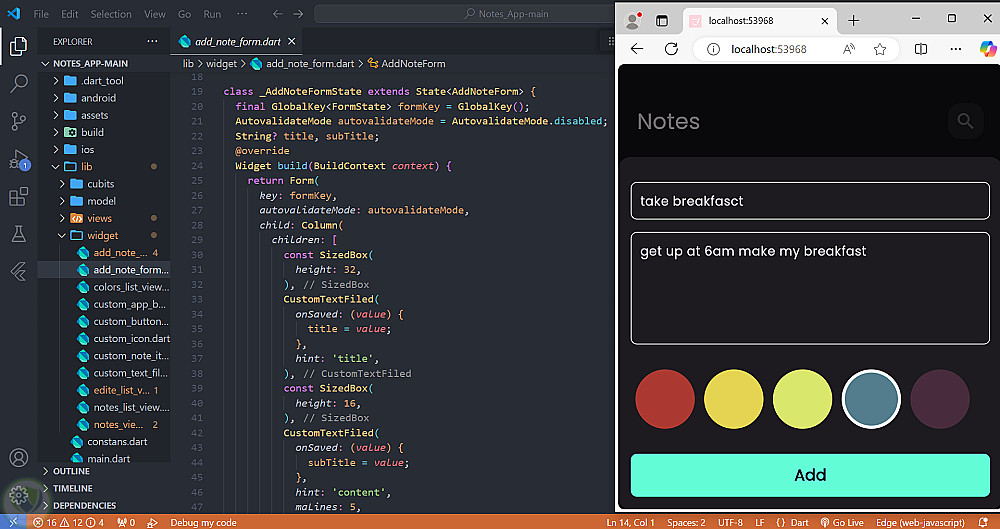Viewport: 1000px width, 529px height.
Task: Open the Source Control view
Action: pos(18,121)
